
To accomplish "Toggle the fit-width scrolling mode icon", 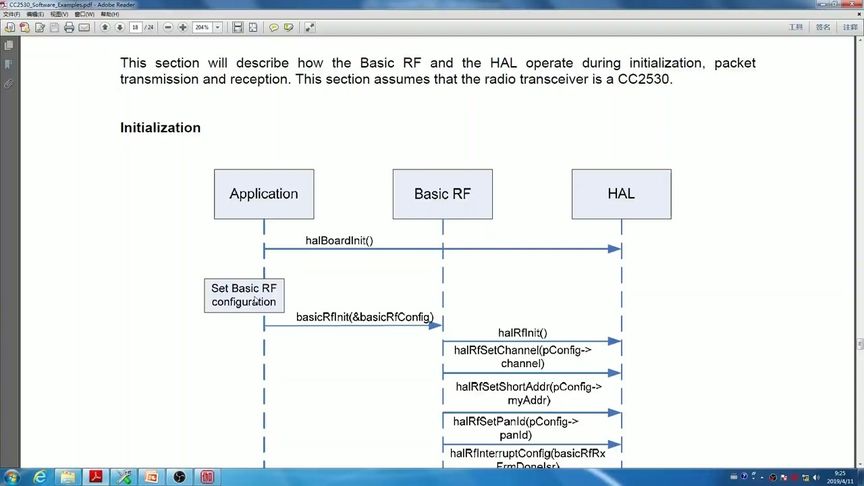I will pyautogui.click(x=237, y=27).
